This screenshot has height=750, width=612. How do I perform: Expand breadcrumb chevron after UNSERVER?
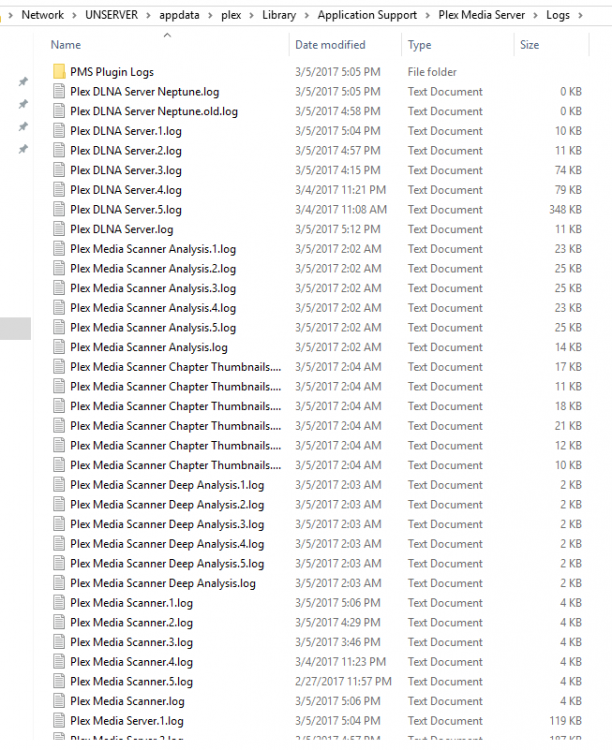click(x=148, y=16)
